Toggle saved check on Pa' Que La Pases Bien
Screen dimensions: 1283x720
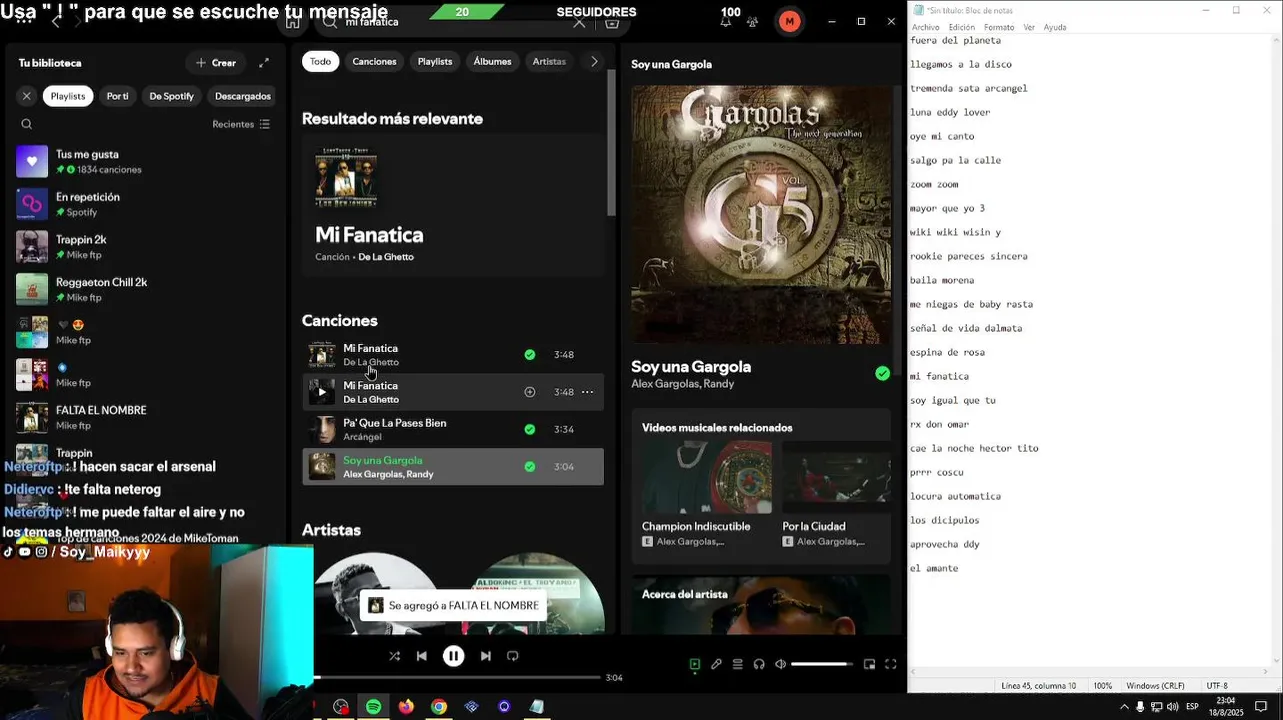[x=530, y=429]
